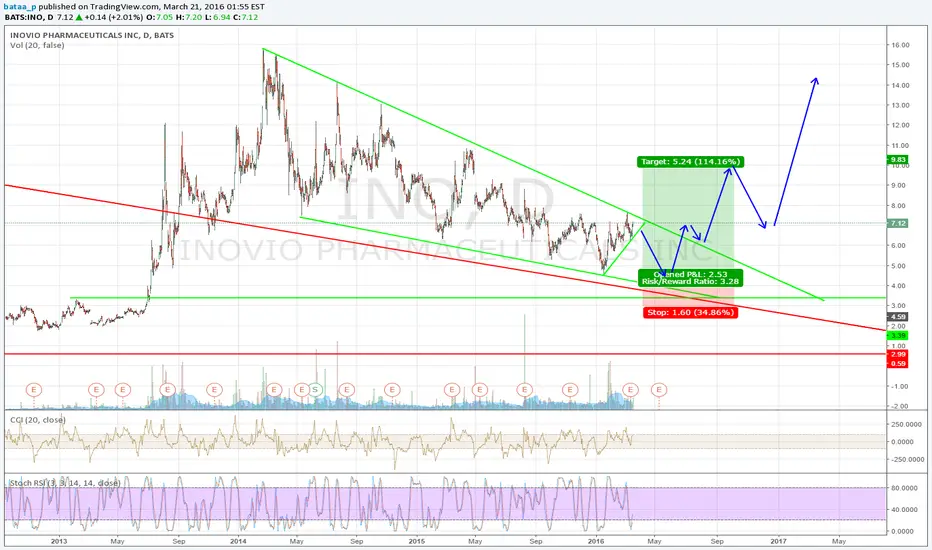Click the red 0.59 price tag

pyautogui.click(x=898, y=363)
